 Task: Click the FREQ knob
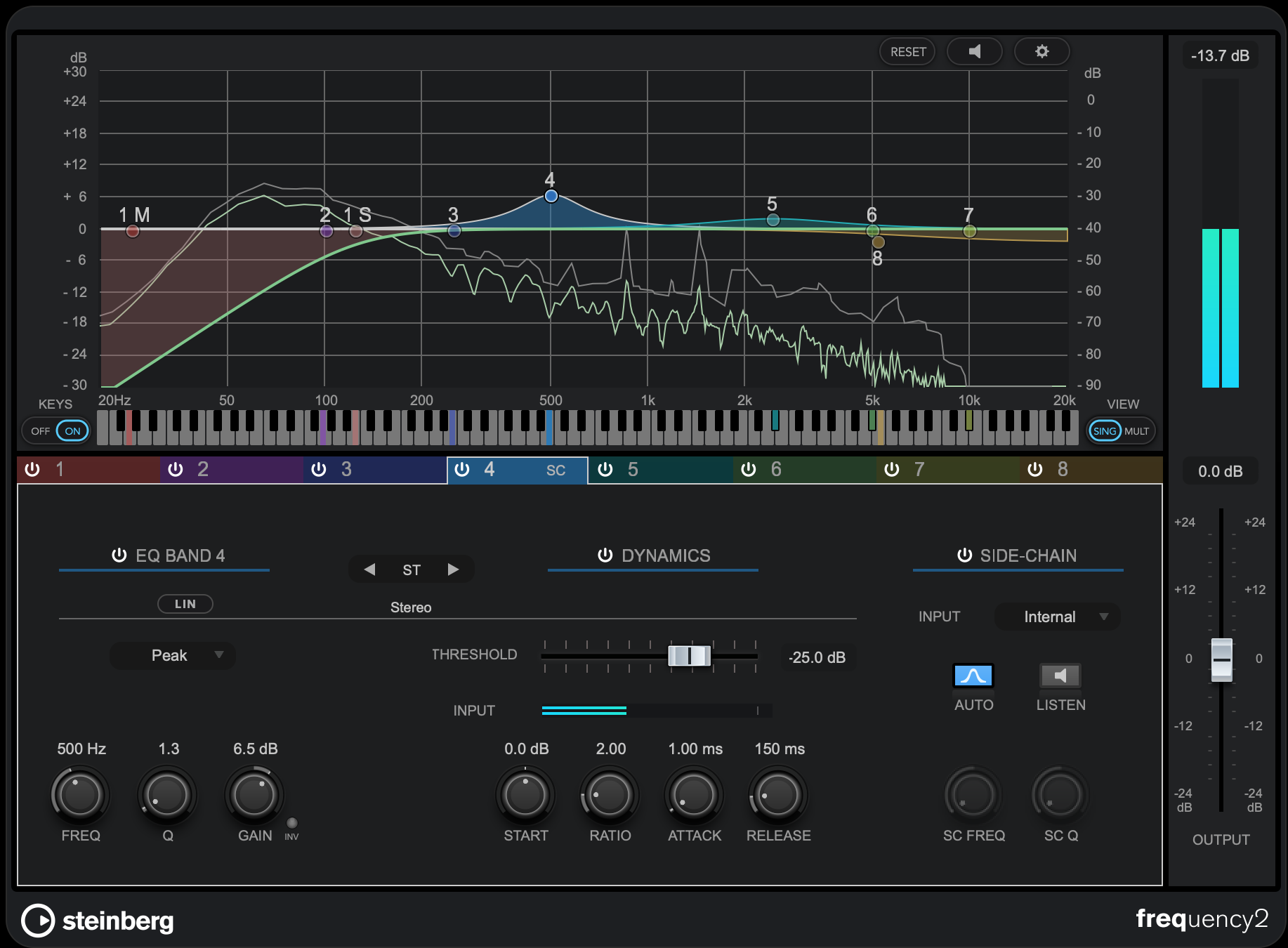point(80,795)
